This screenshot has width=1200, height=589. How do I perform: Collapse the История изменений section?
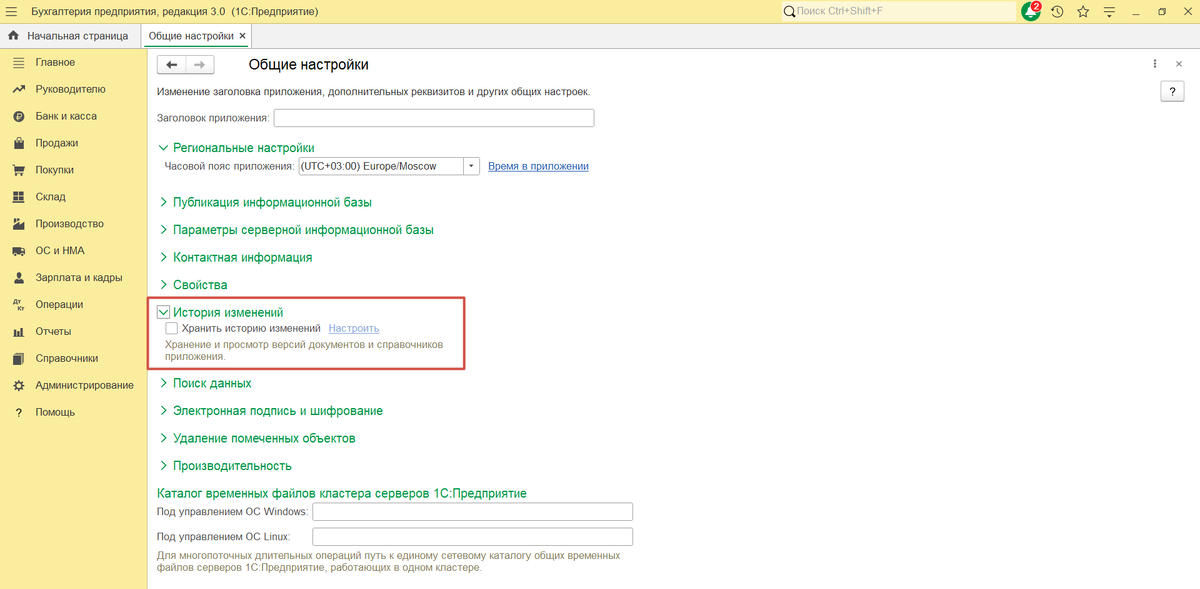tap(164, 313)
